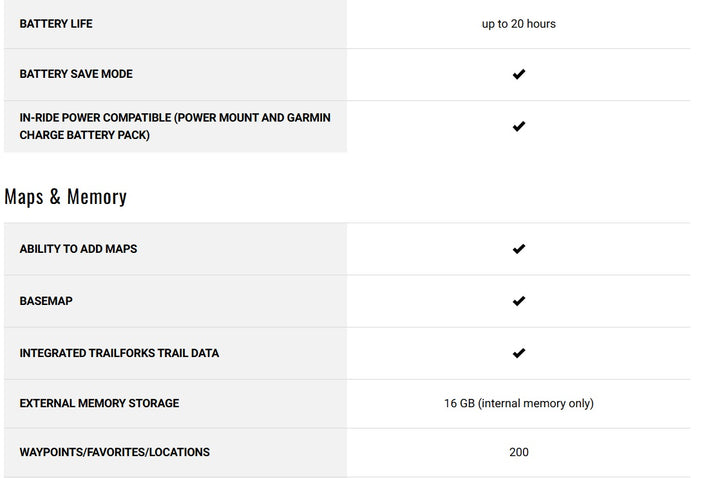Select the 'BATTERY SAVE MODE' label
Viewport: 720px width, 478px height.
[76, 74]
